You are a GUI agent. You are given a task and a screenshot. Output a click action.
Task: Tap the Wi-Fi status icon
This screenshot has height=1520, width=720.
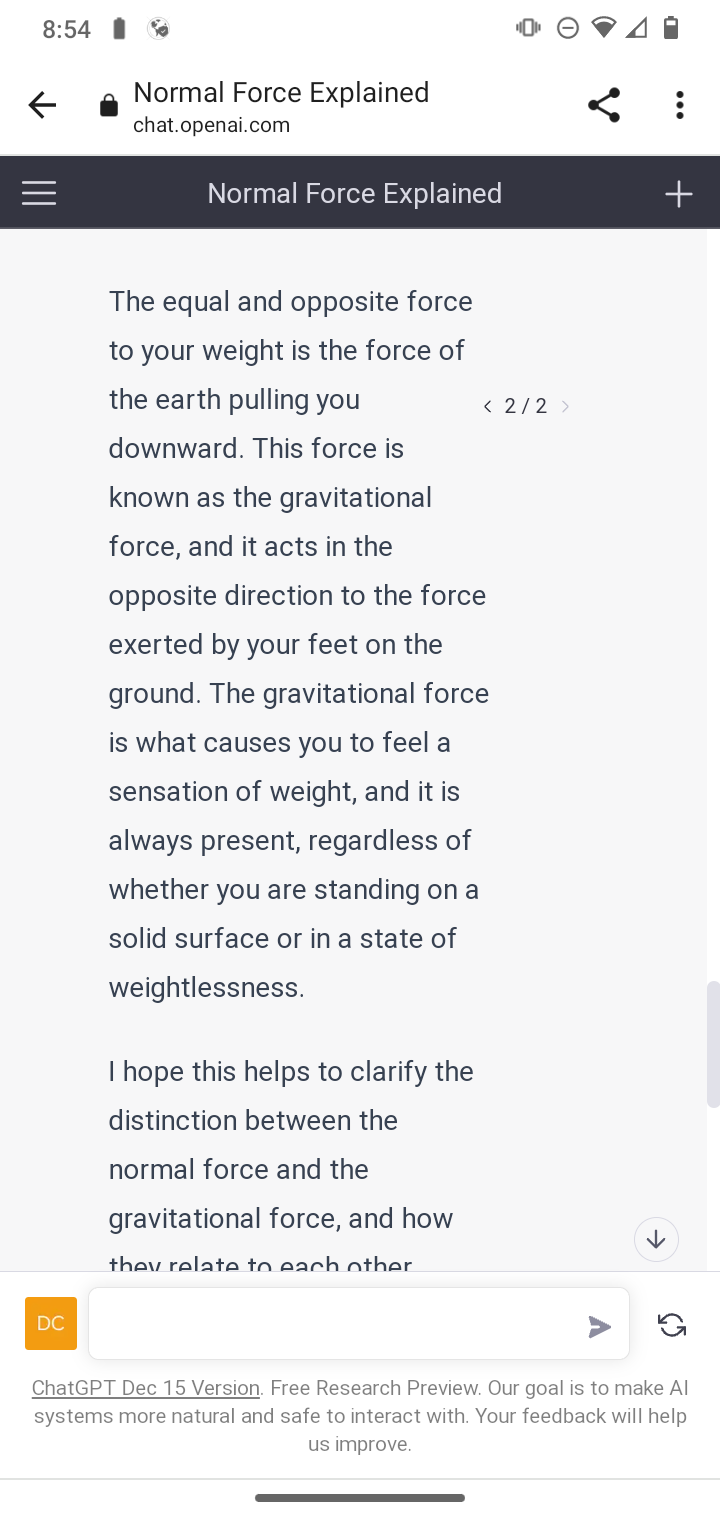603,28
